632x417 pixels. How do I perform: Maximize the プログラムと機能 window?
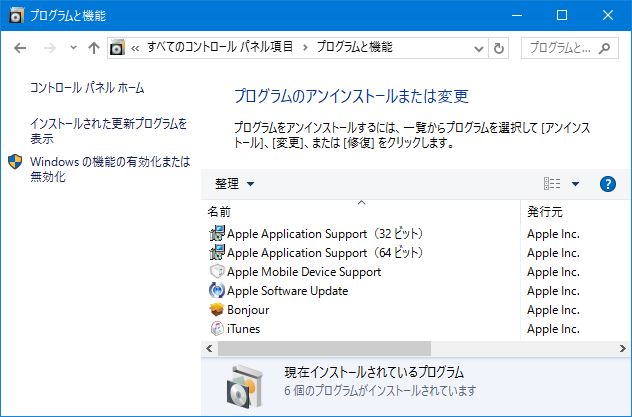click(x=562, y=15)
